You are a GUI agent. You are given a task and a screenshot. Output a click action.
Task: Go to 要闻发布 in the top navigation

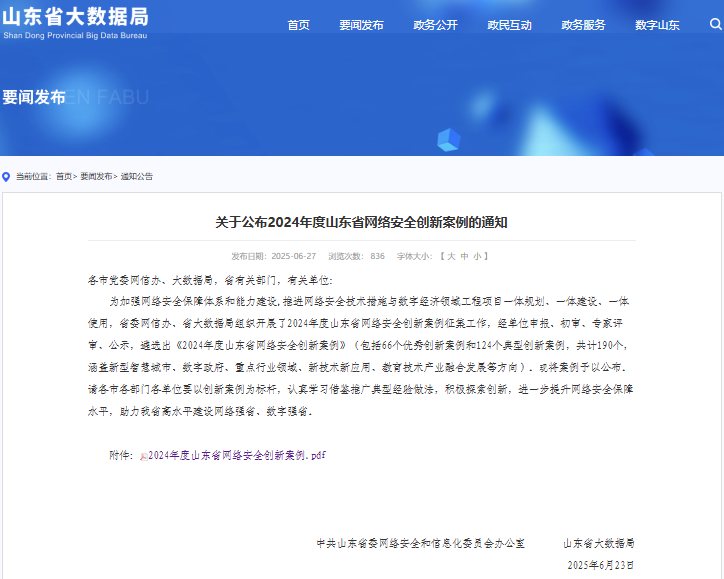[361, 25]
